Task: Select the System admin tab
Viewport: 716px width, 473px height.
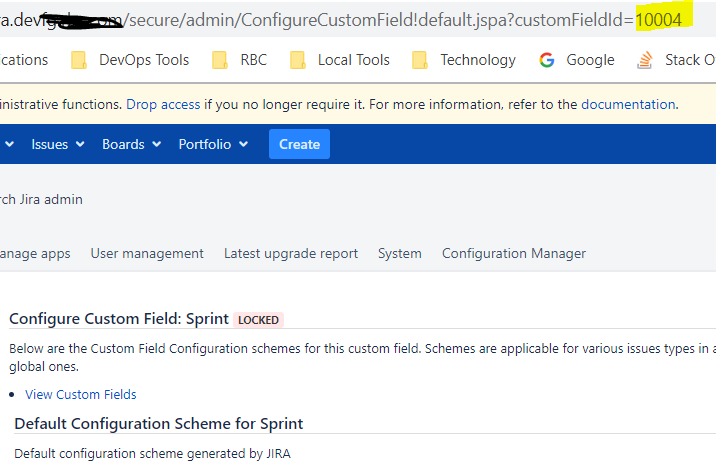Action: [x=400, y=253]
